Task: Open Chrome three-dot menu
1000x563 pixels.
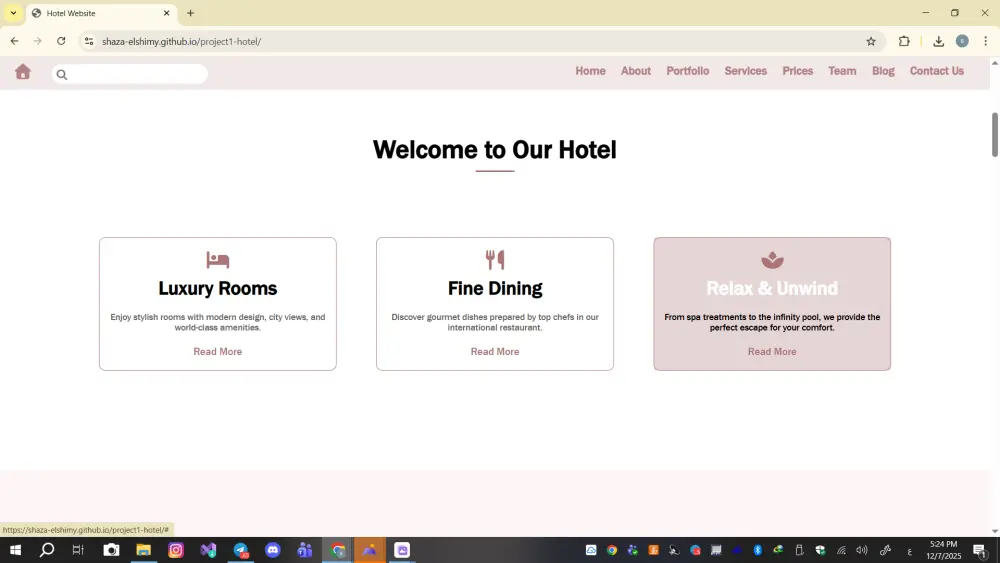Action: (x=985, y=41)
